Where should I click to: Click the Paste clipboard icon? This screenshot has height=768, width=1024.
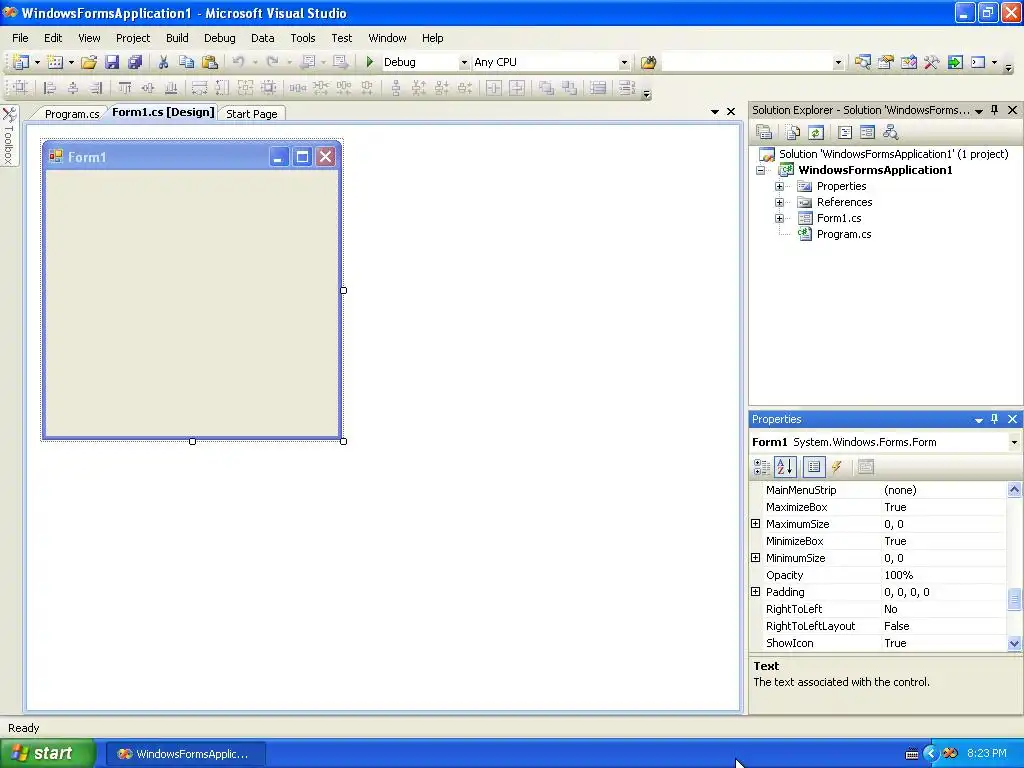pos(210,62)
